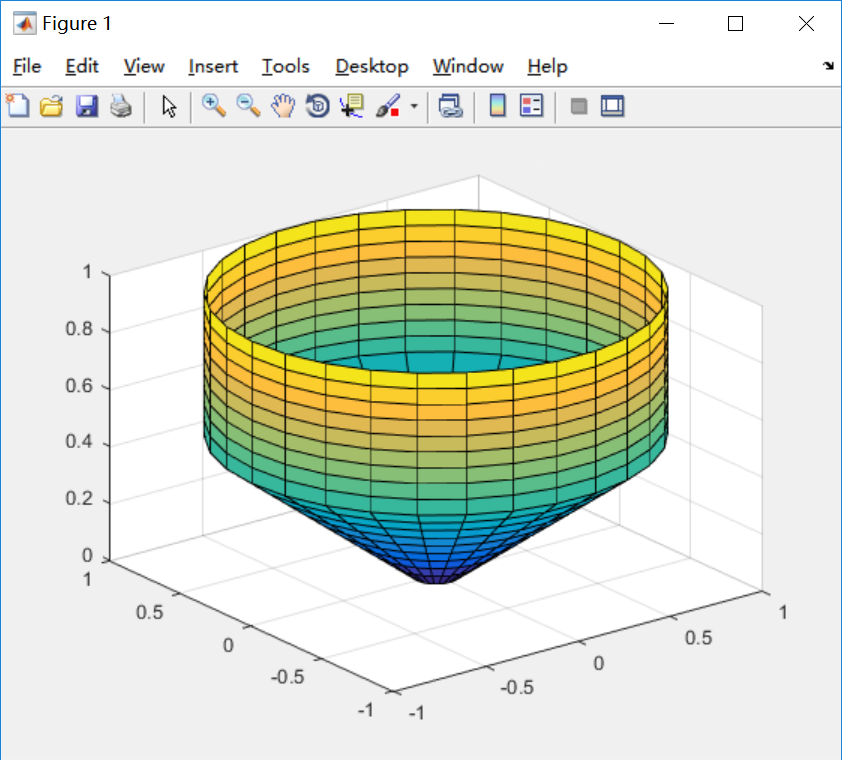This screenshot has height=760, width=842.
Task: Activate the Zoom In magnifier tool
Action: pos(214,106)
